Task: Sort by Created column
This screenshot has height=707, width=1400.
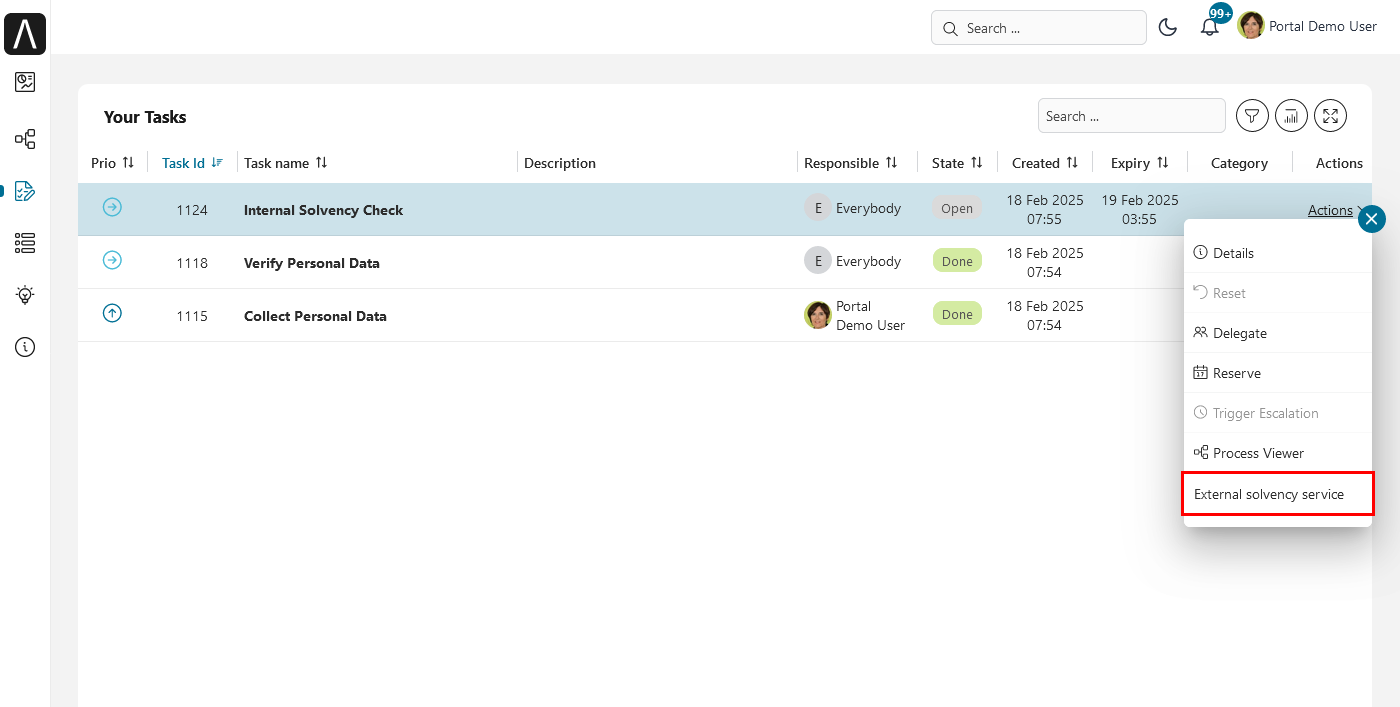Action: (x=1072, y=162)
